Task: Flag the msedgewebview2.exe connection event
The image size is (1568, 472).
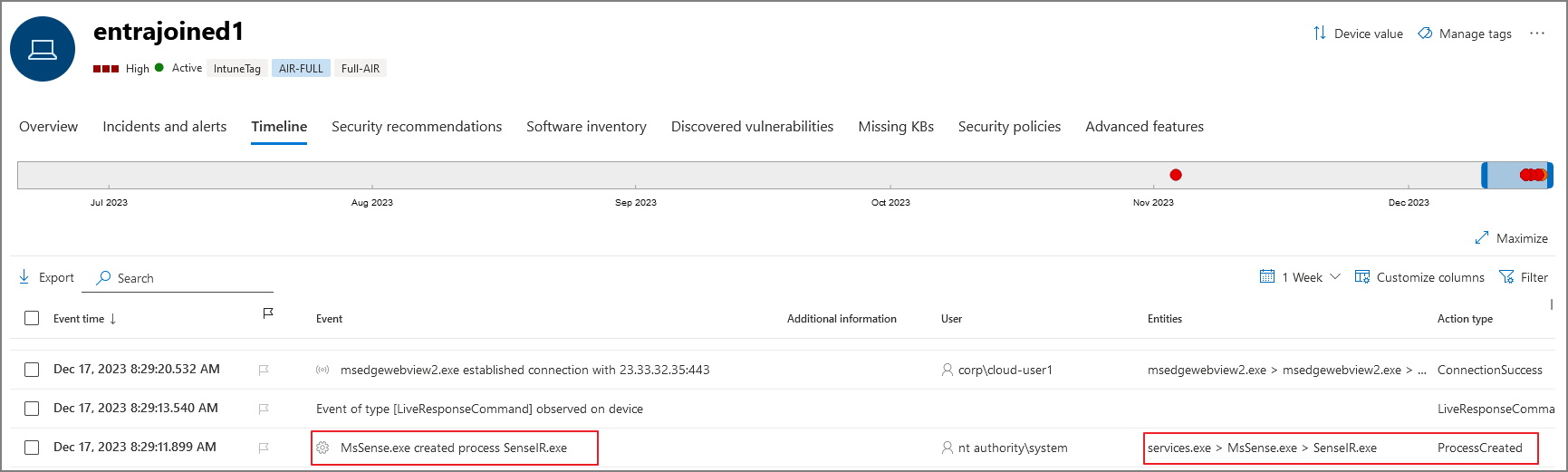Action: coord(264,370)
